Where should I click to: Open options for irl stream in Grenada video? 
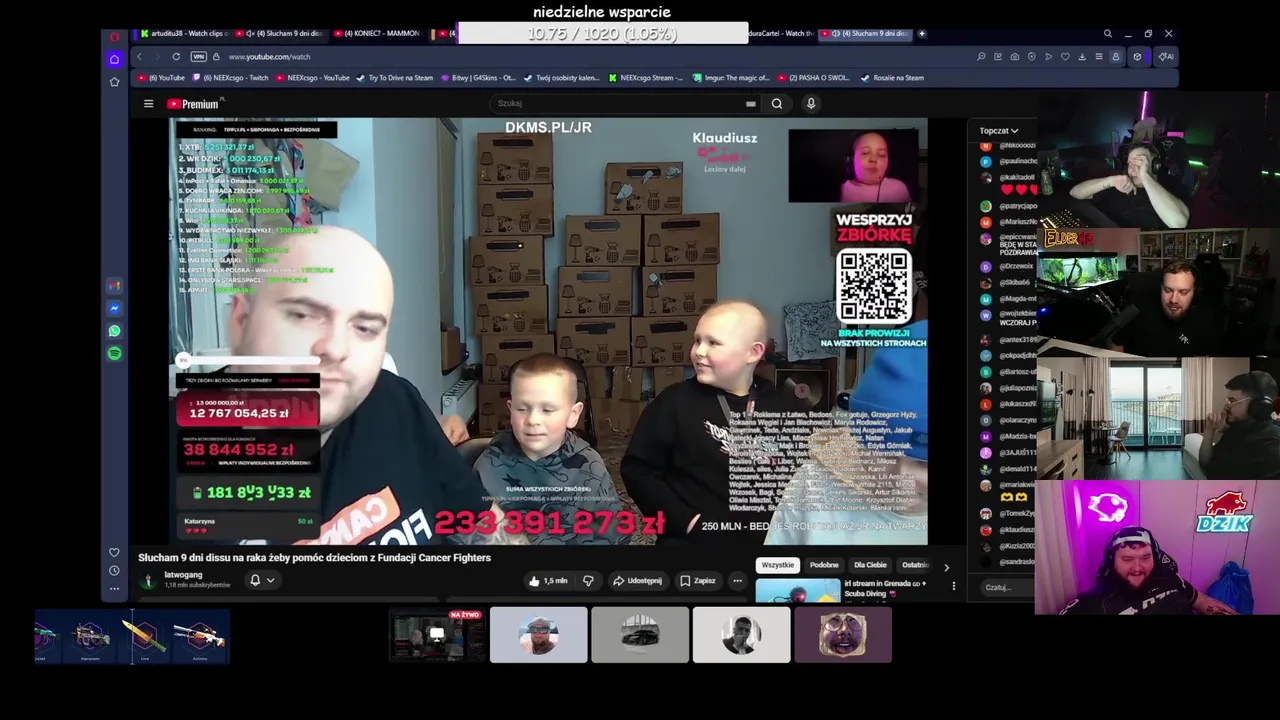click(x=953, y=586)
